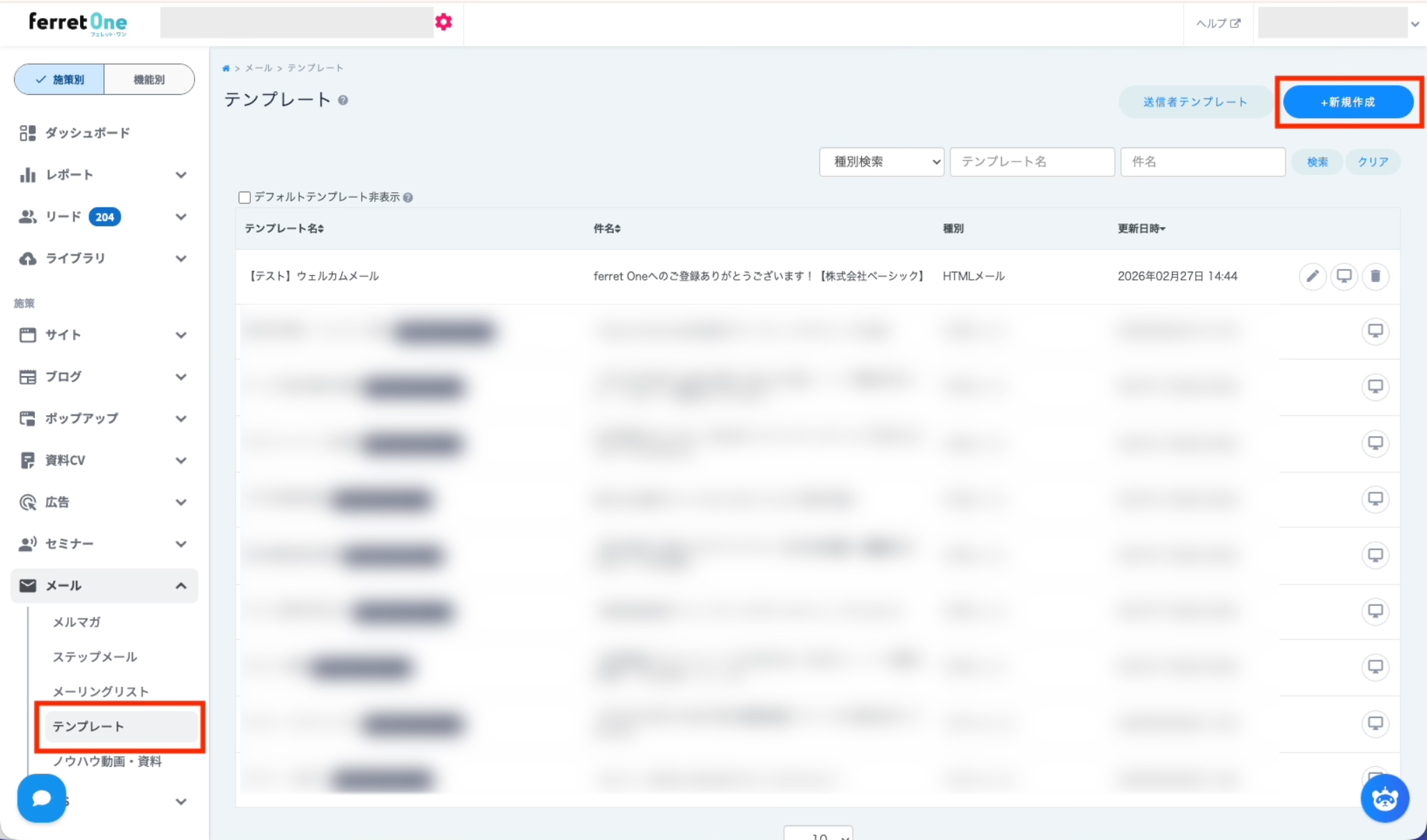Preview the ウェルカムメール template via monitor icon

click(1344, 277)
